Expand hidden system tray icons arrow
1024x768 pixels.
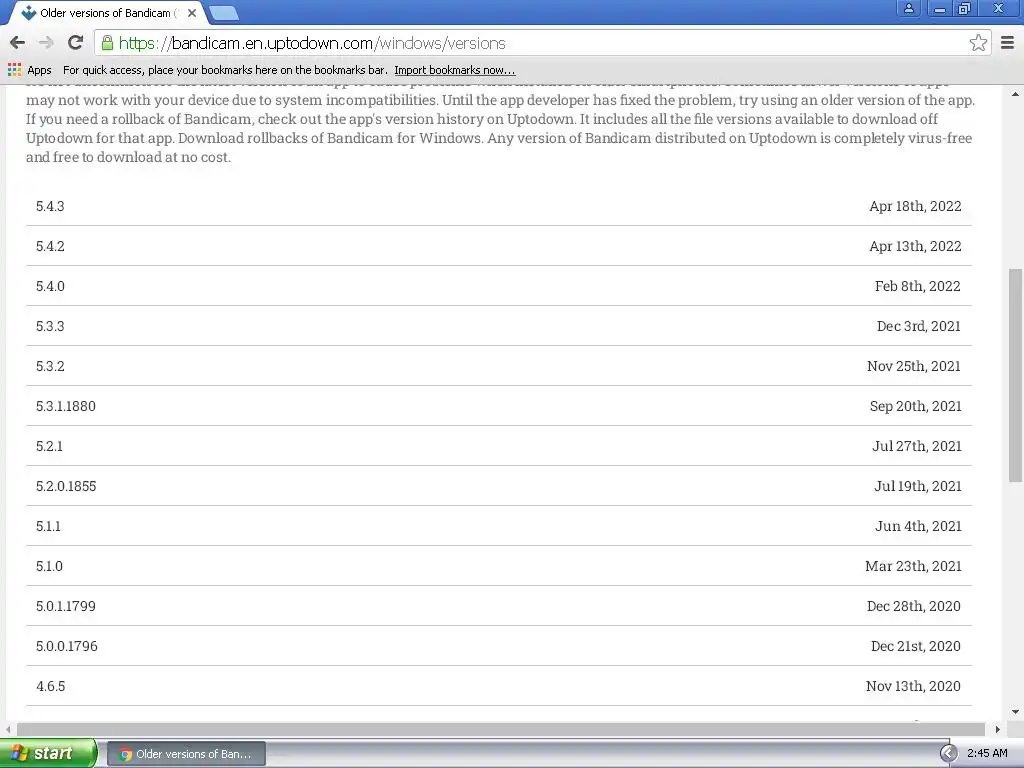coord(948,754)
